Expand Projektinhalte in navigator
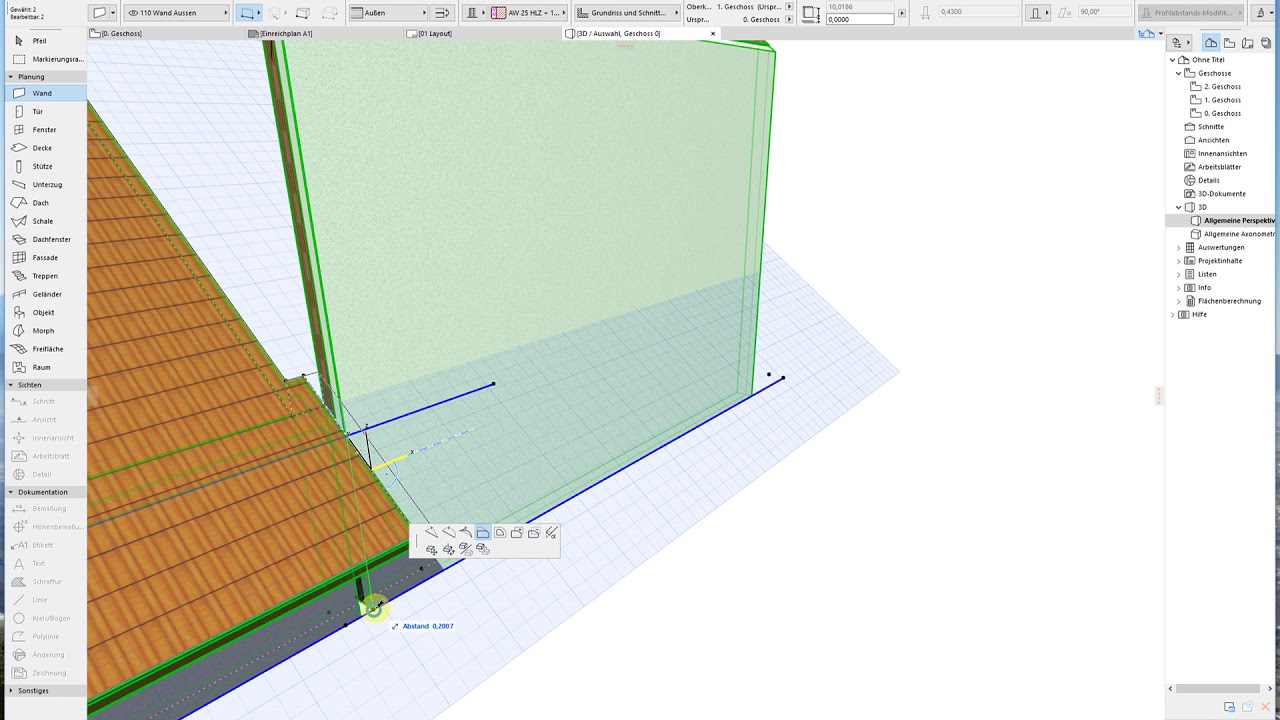The height and width of the screenshot is (720, 1280). pyautogui.click(x=1179, y=261)
